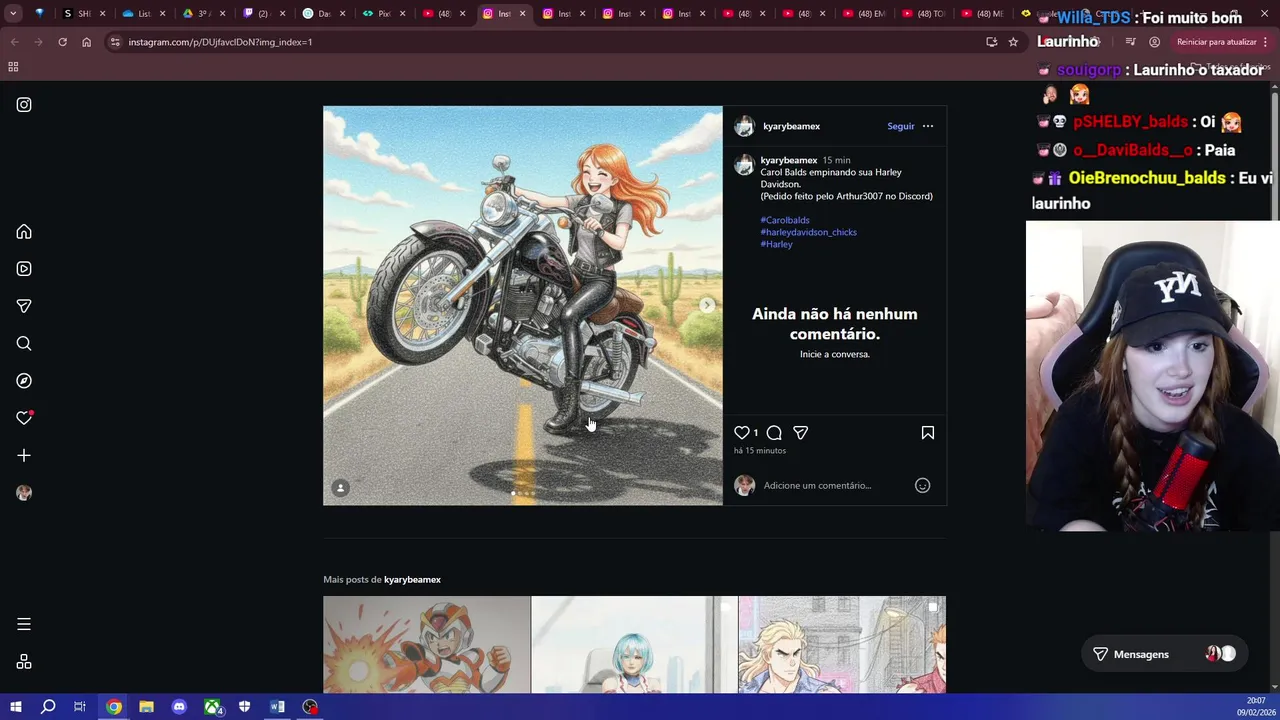Image resolution: width=1280 pixels, height=720 pixels.
Task: Open the Reels icon in sidebar
Action: click(x=24, y=269)
